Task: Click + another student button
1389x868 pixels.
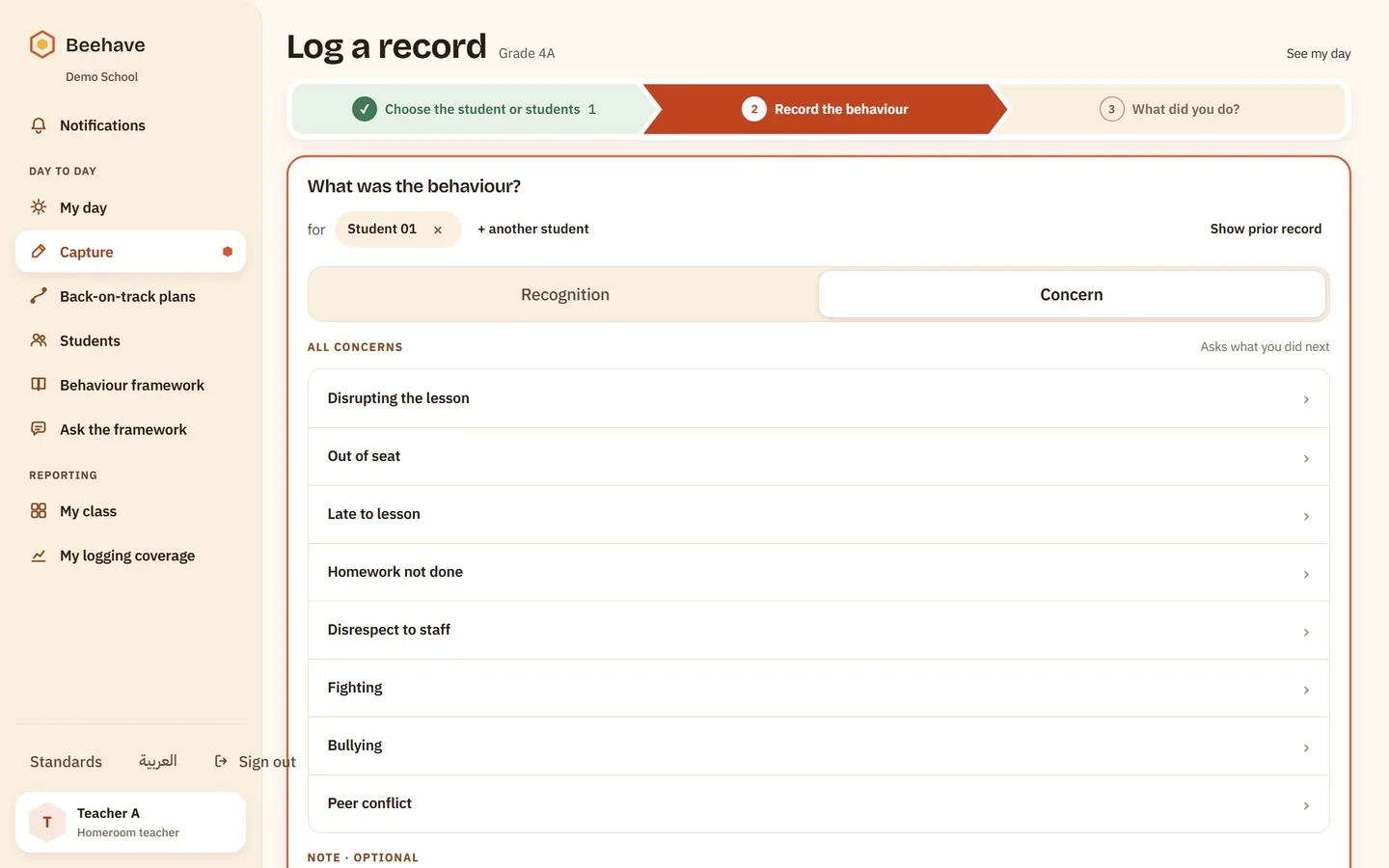Action: pos(533,229)
